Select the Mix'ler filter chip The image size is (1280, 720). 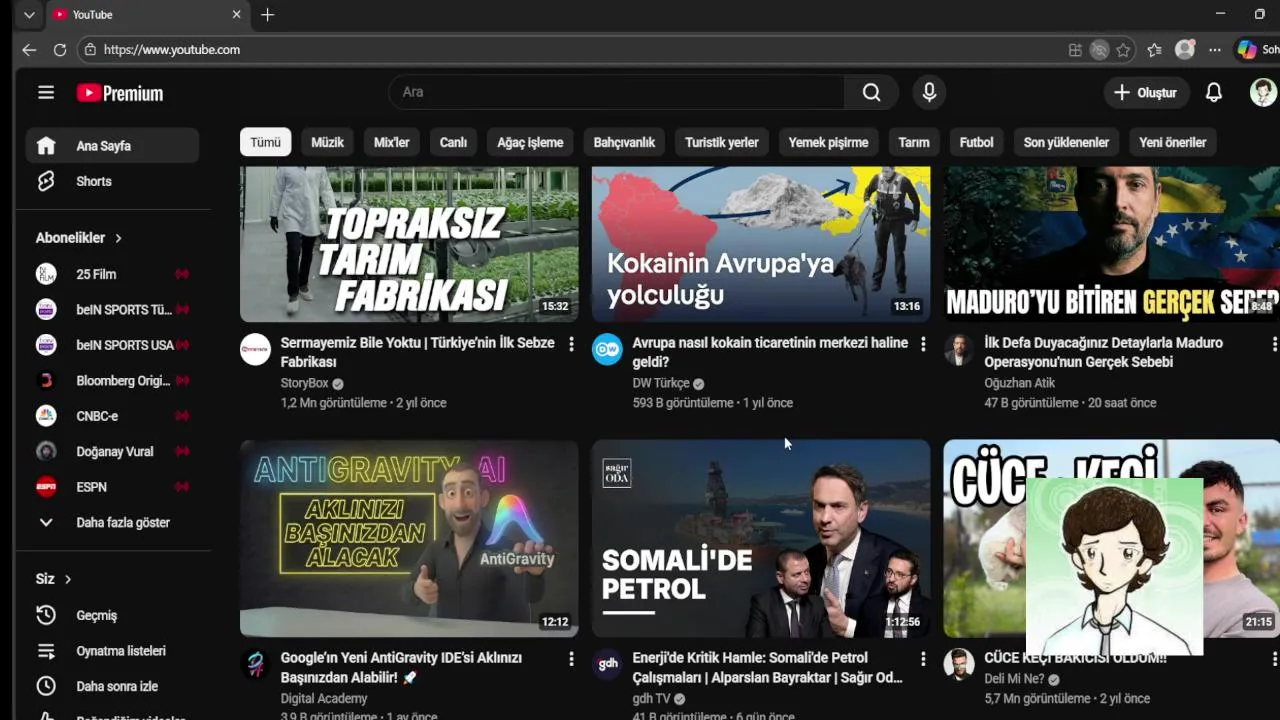[x=391, y=142]
